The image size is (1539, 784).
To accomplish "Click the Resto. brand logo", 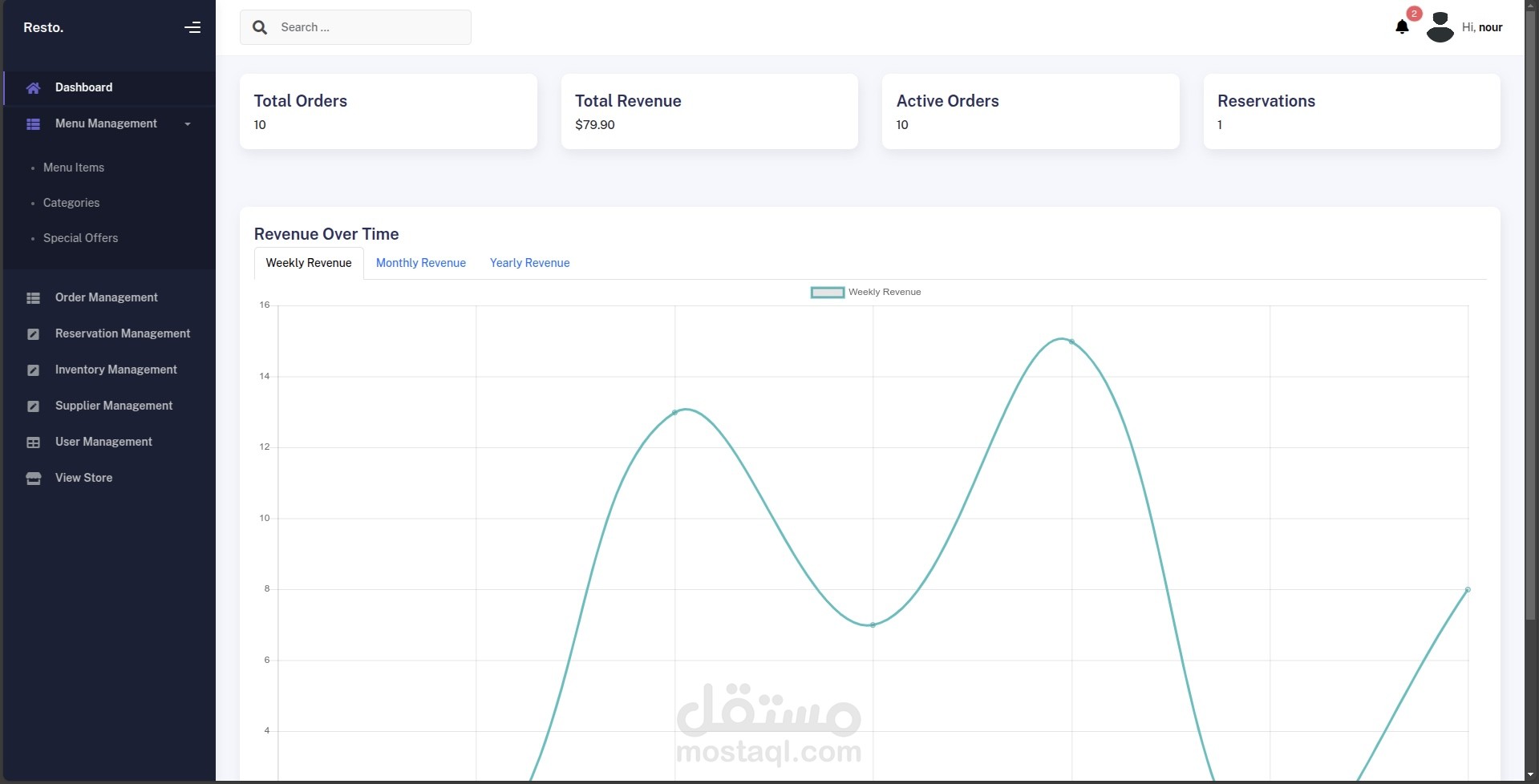I will pos(43,27).
